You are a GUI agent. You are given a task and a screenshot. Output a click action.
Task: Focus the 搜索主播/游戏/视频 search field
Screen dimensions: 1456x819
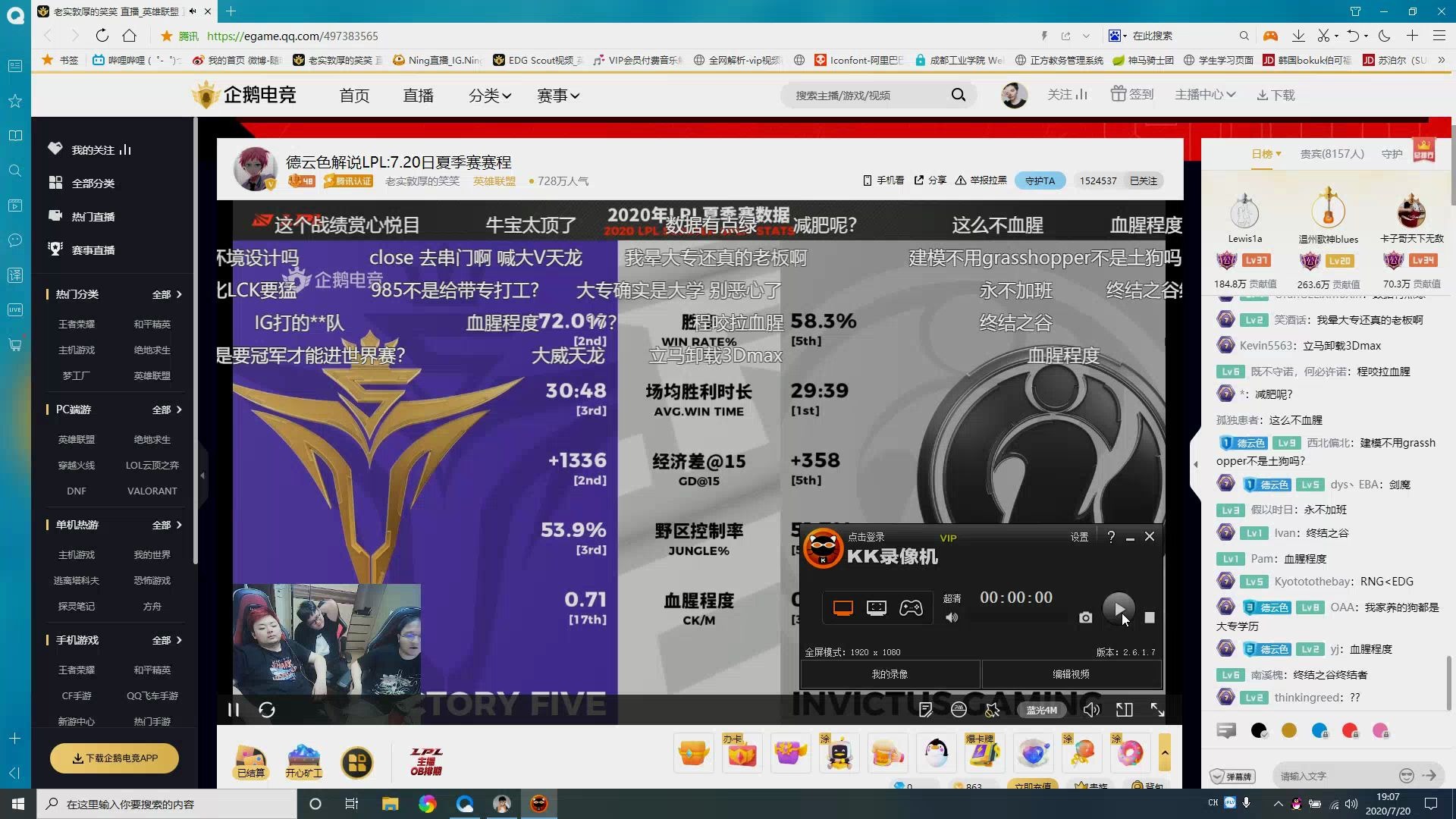click(x=868, y=96)
